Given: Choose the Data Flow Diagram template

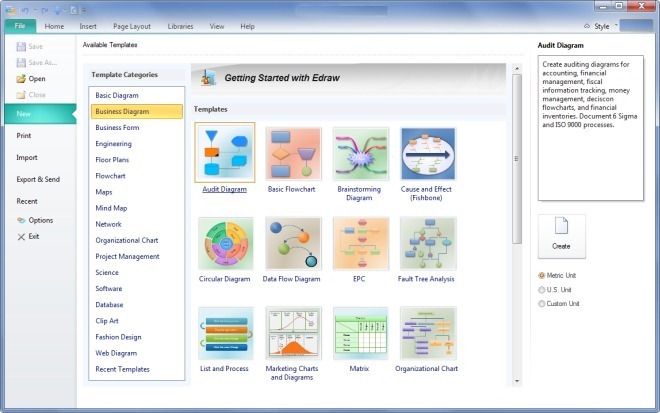Looking at the screenshot, I should pos(293,244).
